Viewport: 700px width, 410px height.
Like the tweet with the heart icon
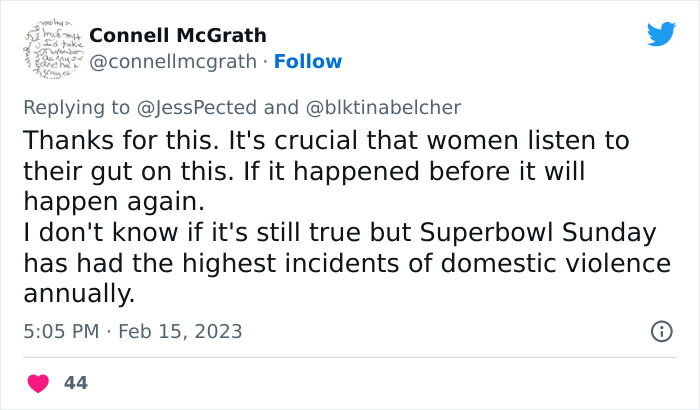38,383
